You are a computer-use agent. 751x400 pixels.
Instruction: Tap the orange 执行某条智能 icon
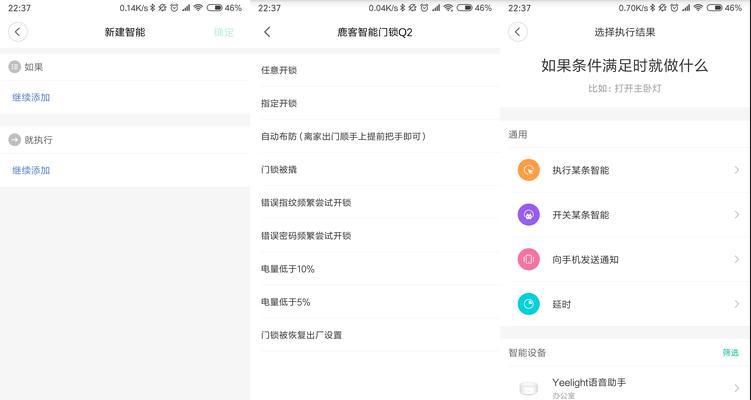tap(529, 170)
